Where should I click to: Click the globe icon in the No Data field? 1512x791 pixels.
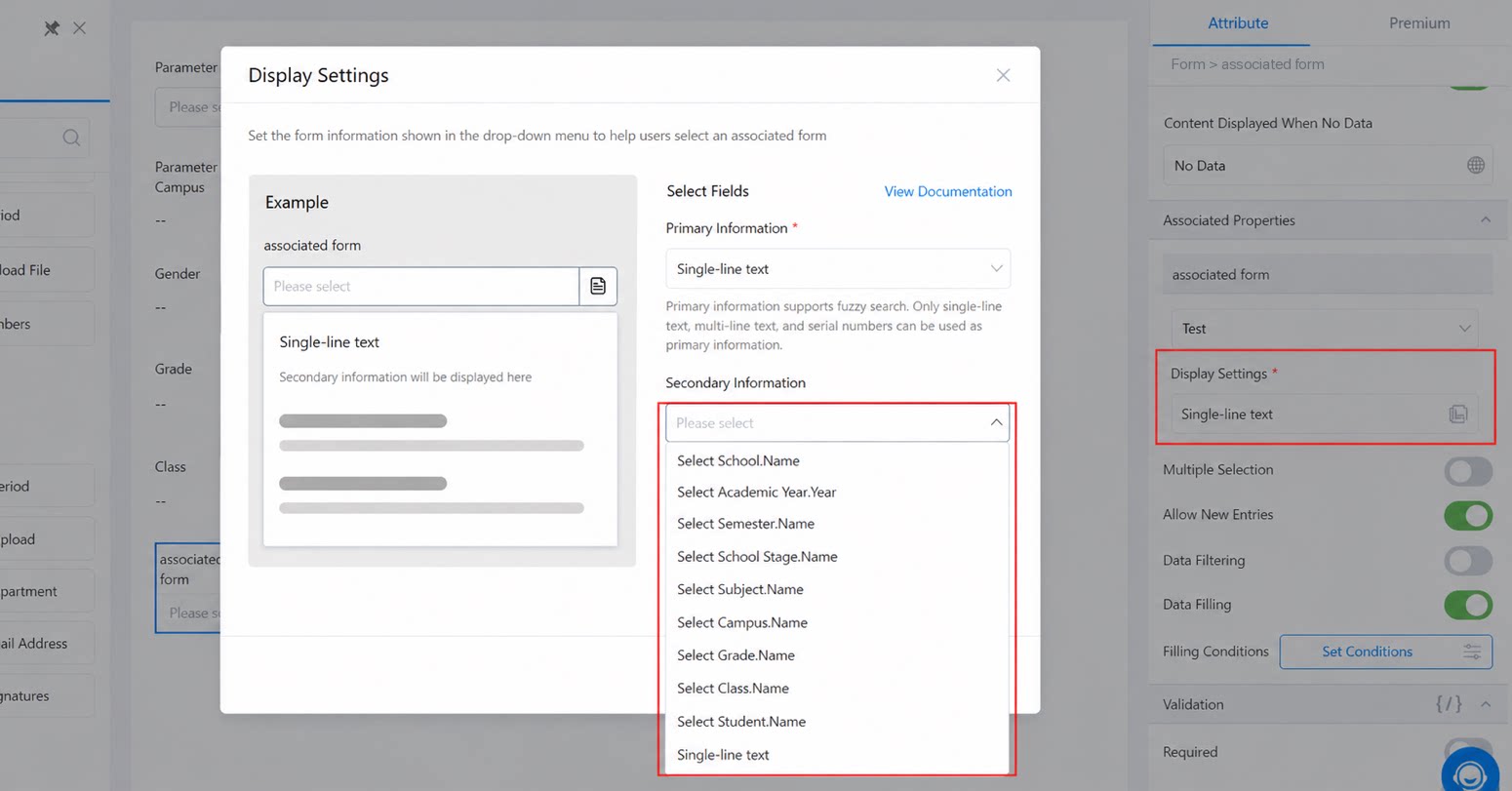tap(1475, 166)
